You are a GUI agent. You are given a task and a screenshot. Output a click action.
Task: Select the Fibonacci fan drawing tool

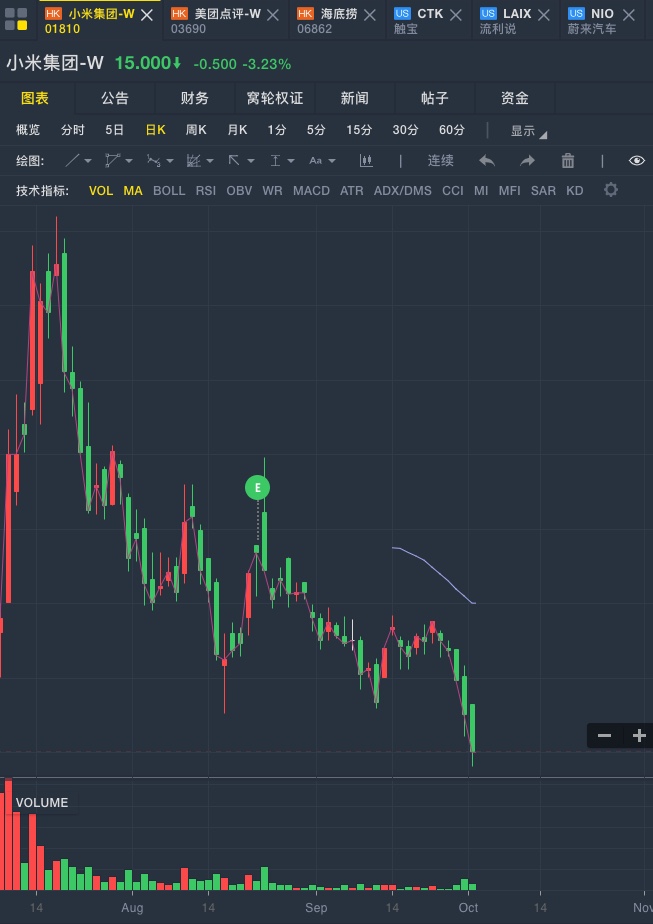(x=193, y=160)
